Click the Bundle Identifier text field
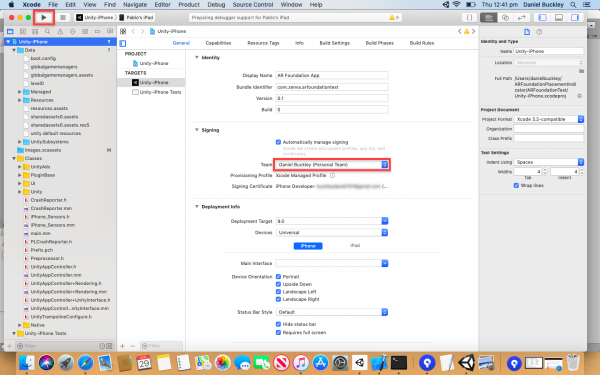 [x=332, y=87]
